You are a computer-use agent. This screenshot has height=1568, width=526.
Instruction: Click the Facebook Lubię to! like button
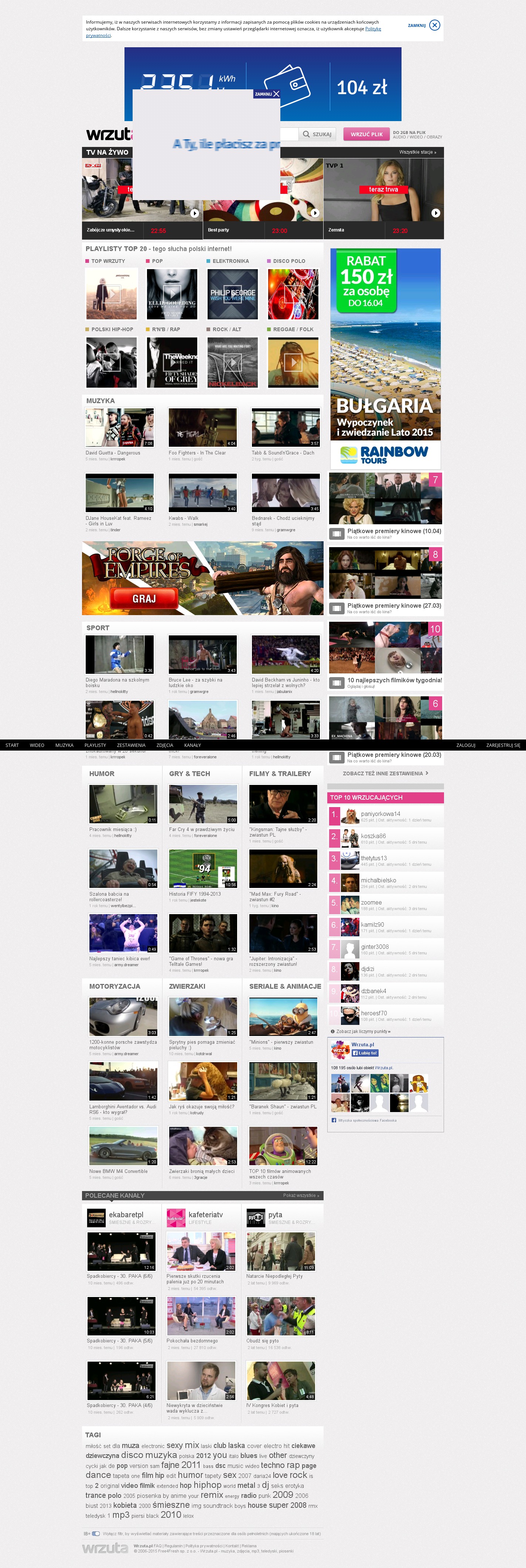[x=365, y=1053]
